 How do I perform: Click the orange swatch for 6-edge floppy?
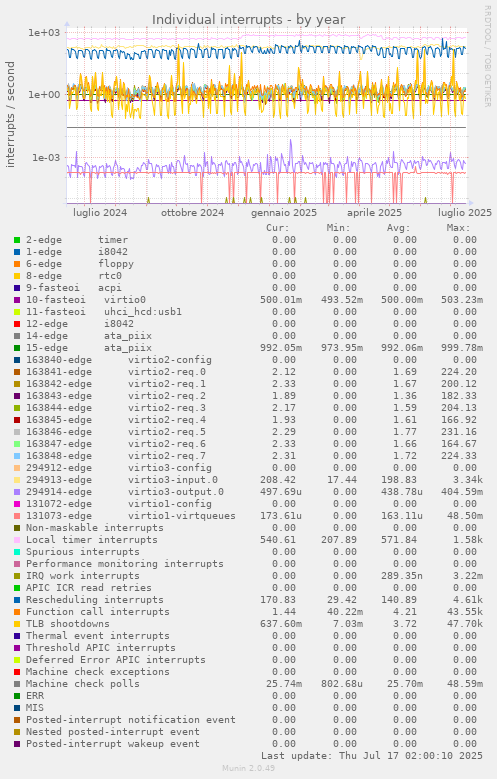click(x=17, y=264)
